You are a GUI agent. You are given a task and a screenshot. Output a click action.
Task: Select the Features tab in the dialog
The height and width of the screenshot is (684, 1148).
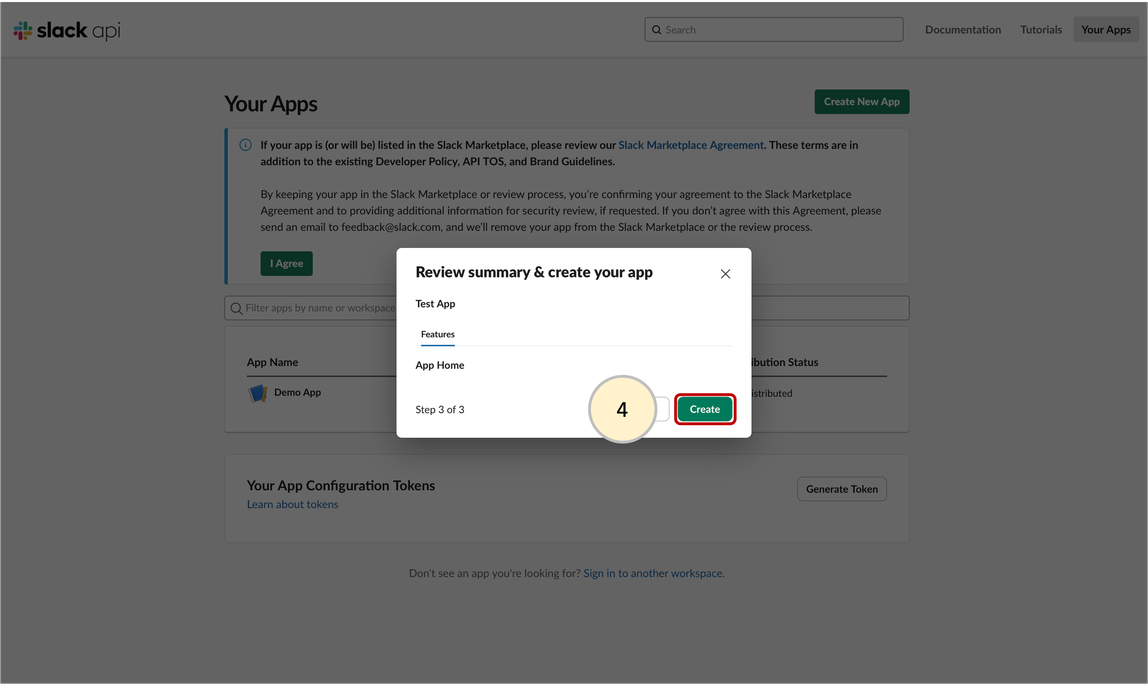click(437, 334)
